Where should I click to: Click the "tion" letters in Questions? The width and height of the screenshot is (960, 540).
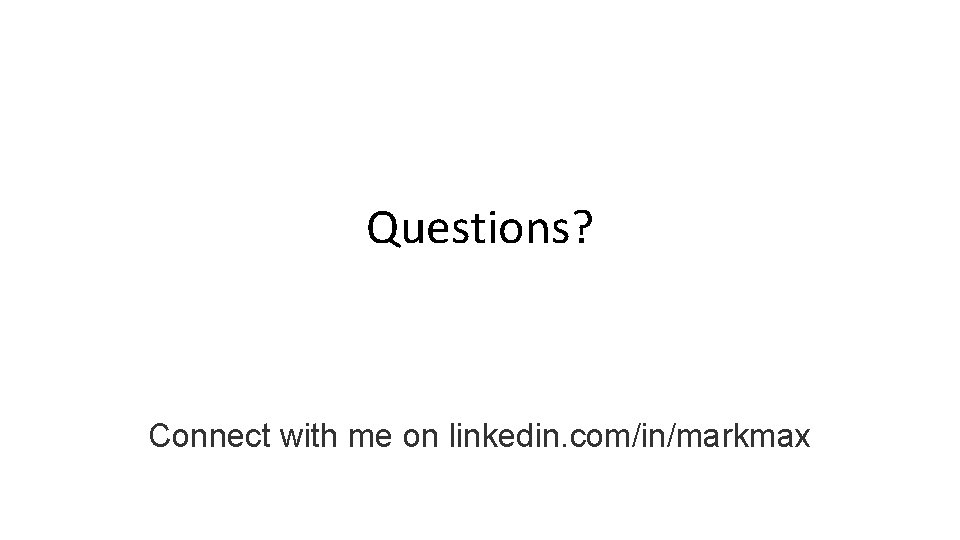pos(511,228)
